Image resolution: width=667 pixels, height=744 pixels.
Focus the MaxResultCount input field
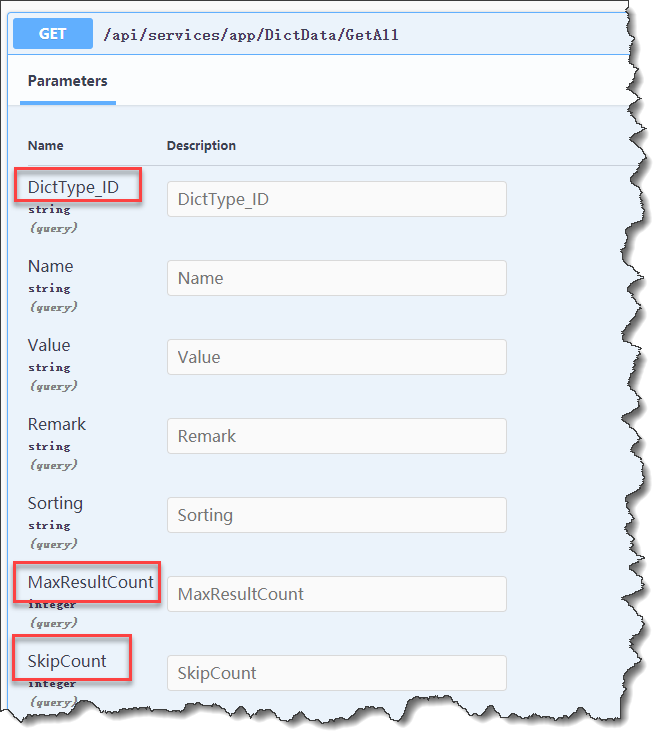tap(337, 594)
